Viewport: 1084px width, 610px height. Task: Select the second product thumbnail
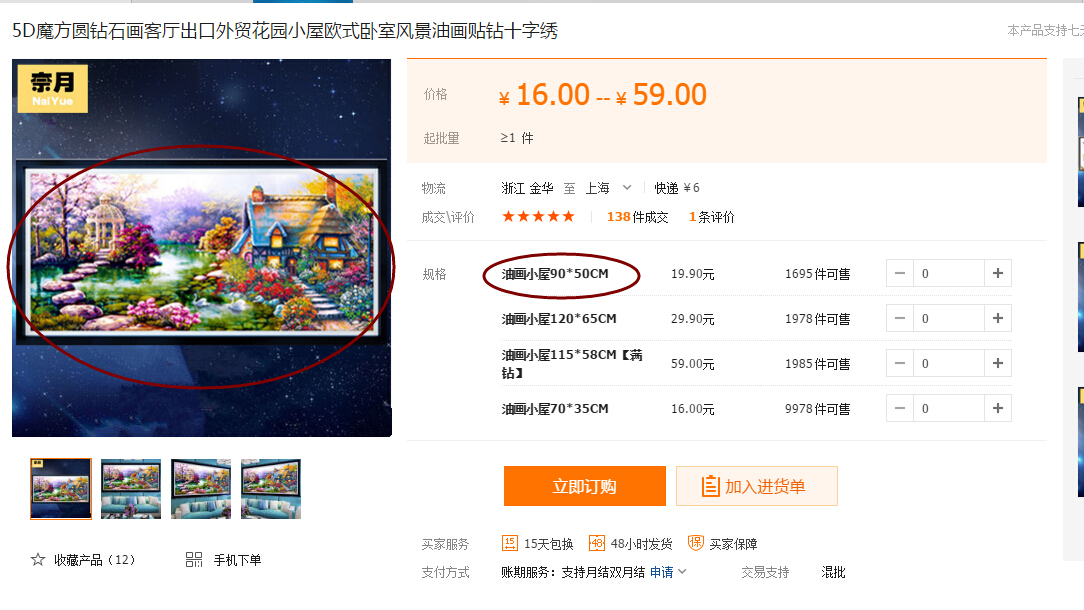point(131,488)
